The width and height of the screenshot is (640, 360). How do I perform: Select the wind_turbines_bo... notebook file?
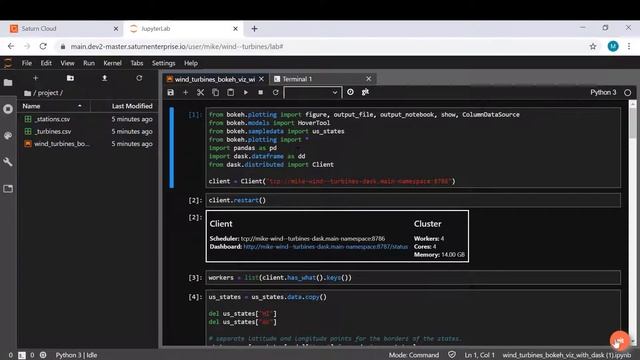point(88,144)
